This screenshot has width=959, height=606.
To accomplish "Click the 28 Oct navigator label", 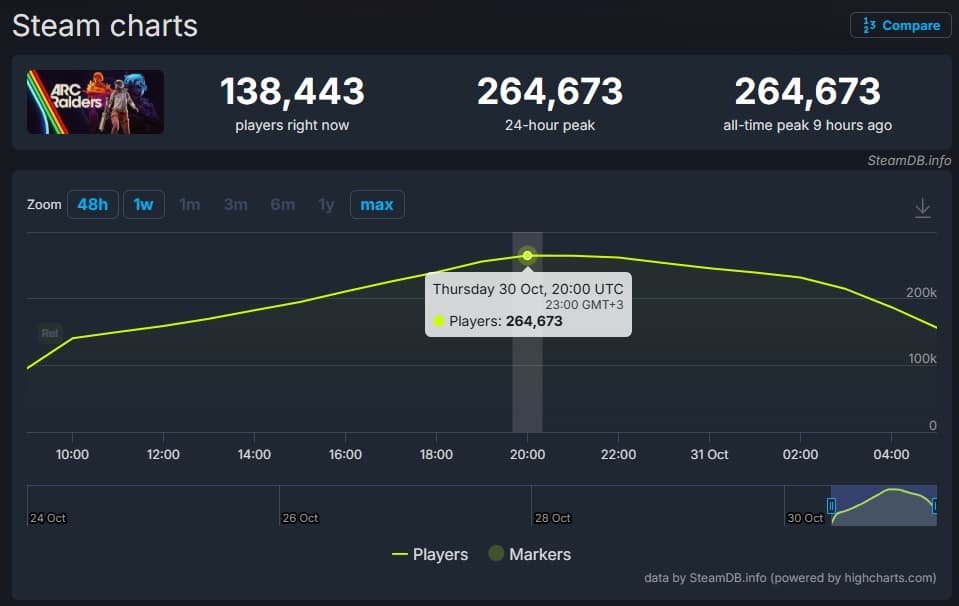I will (553, 518).
